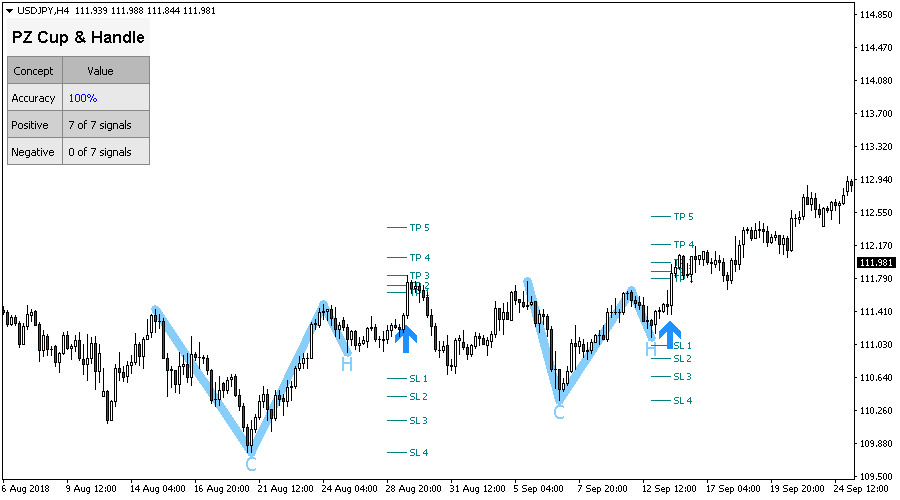900x500 pixels.
Task: Click the '28 Aug 20:00' time label
Action: click(x=413, y=489)
